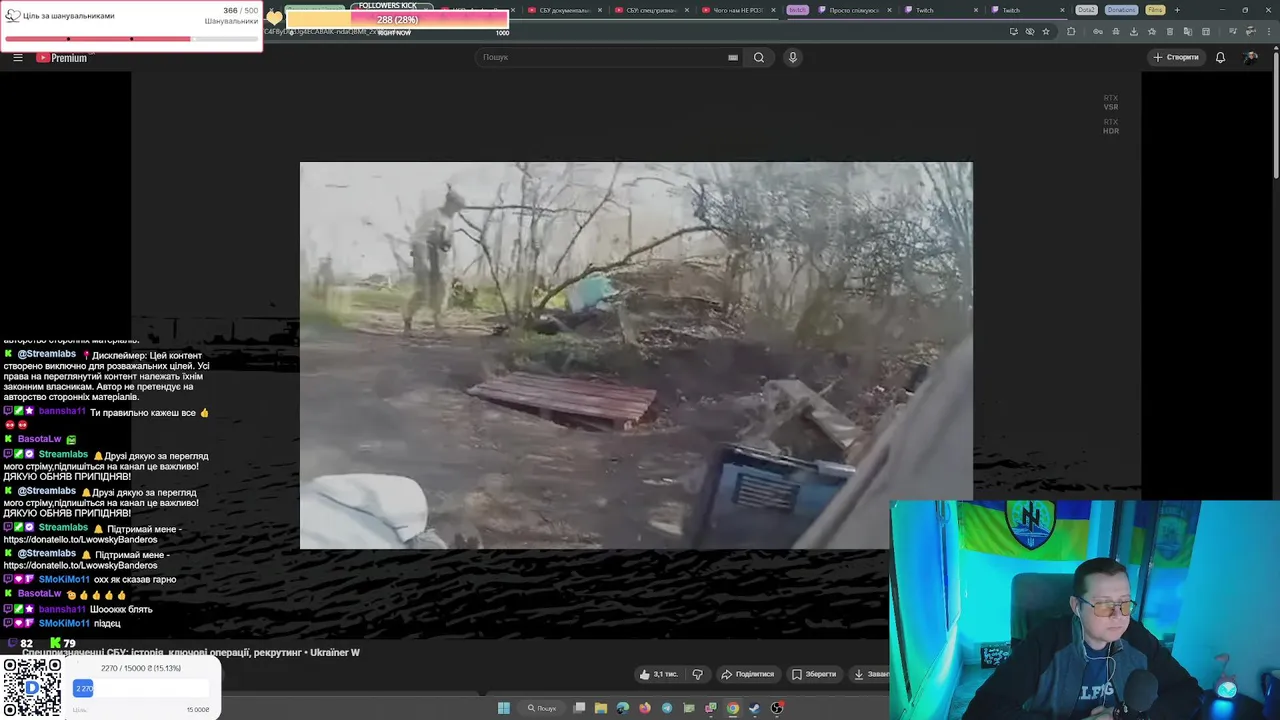Expand the Donations tab group

coord(1121,10)
